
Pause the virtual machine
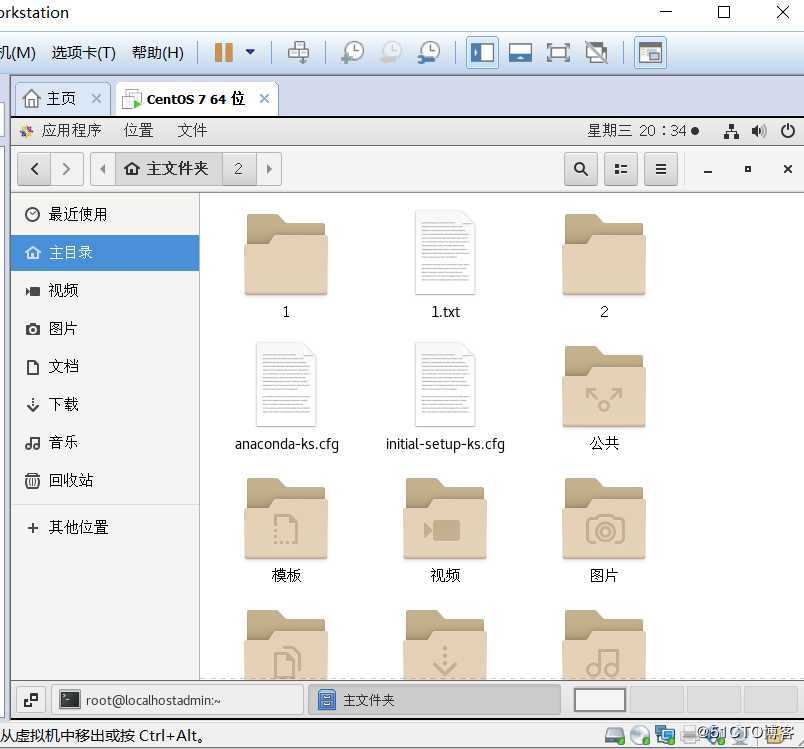click(x=224, y=52)
